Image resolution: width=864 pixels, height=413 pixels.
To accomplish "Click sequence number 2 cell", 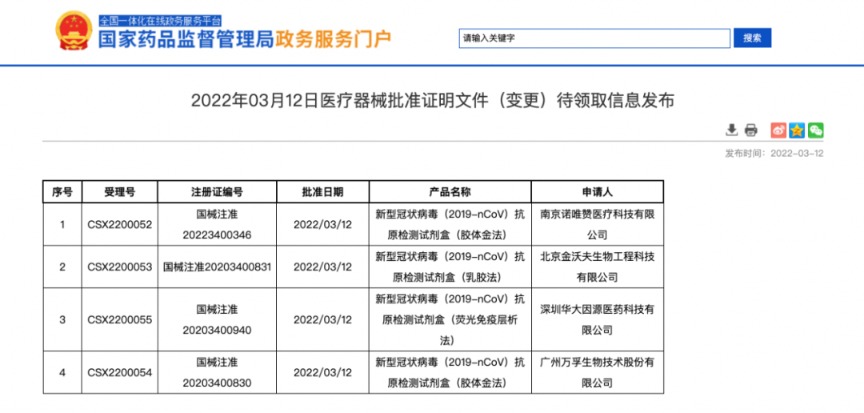I will pos(62,267).
